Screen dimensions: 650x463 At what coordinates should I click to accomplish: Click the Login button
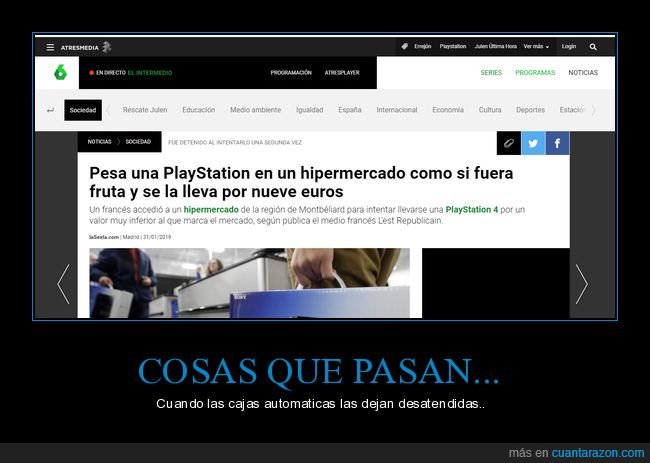(x=569, y=47)
